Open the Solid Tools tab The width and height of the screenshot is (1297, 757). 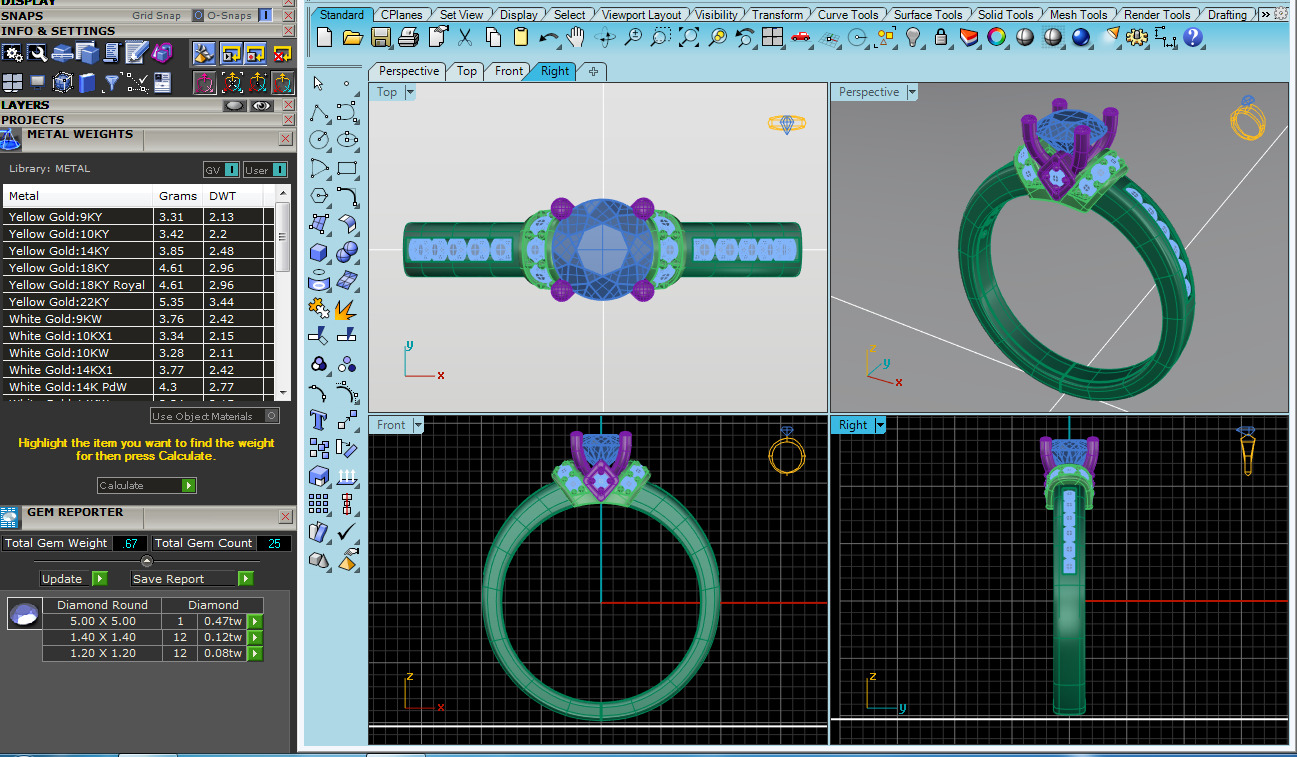[x=1005, y=15]
